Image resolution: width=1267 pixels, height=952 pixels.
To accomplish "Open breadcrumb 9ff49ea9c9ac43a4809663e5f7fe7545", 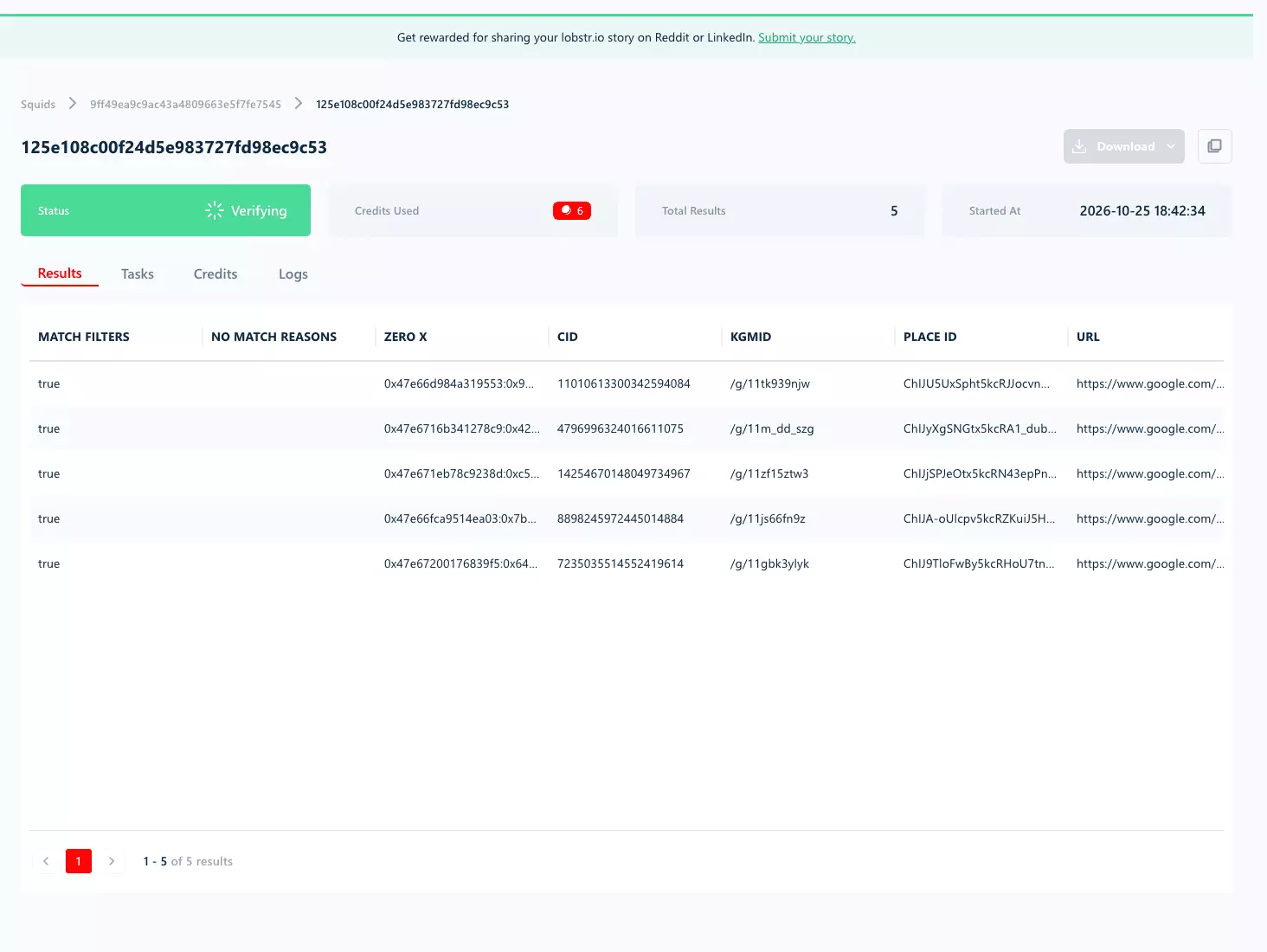I will (x=185, y=104).
